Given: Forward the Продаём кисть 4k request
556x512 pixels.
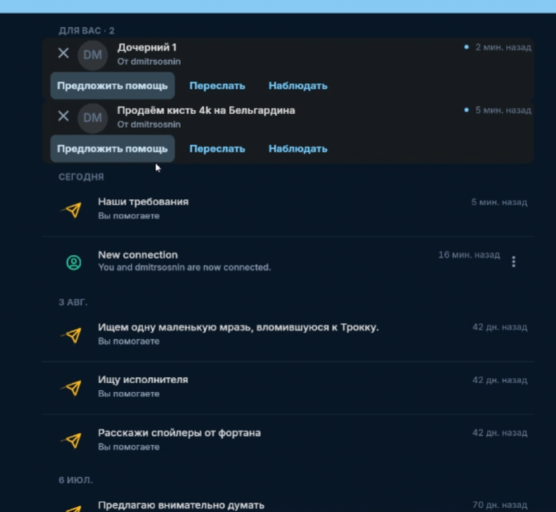Looking at the screenshot, I should [217, 149].
